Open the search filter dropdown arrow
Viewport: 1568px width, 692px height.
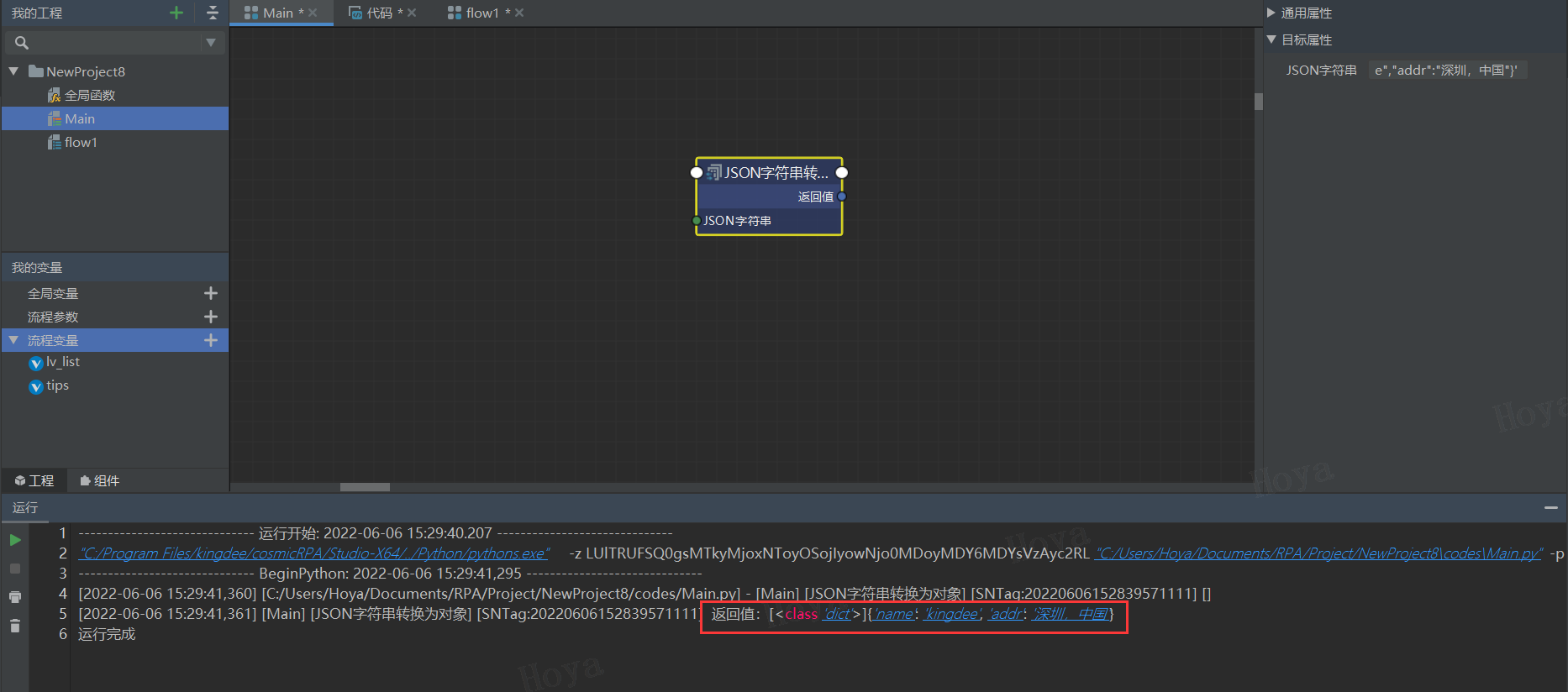tap(211, 43)
